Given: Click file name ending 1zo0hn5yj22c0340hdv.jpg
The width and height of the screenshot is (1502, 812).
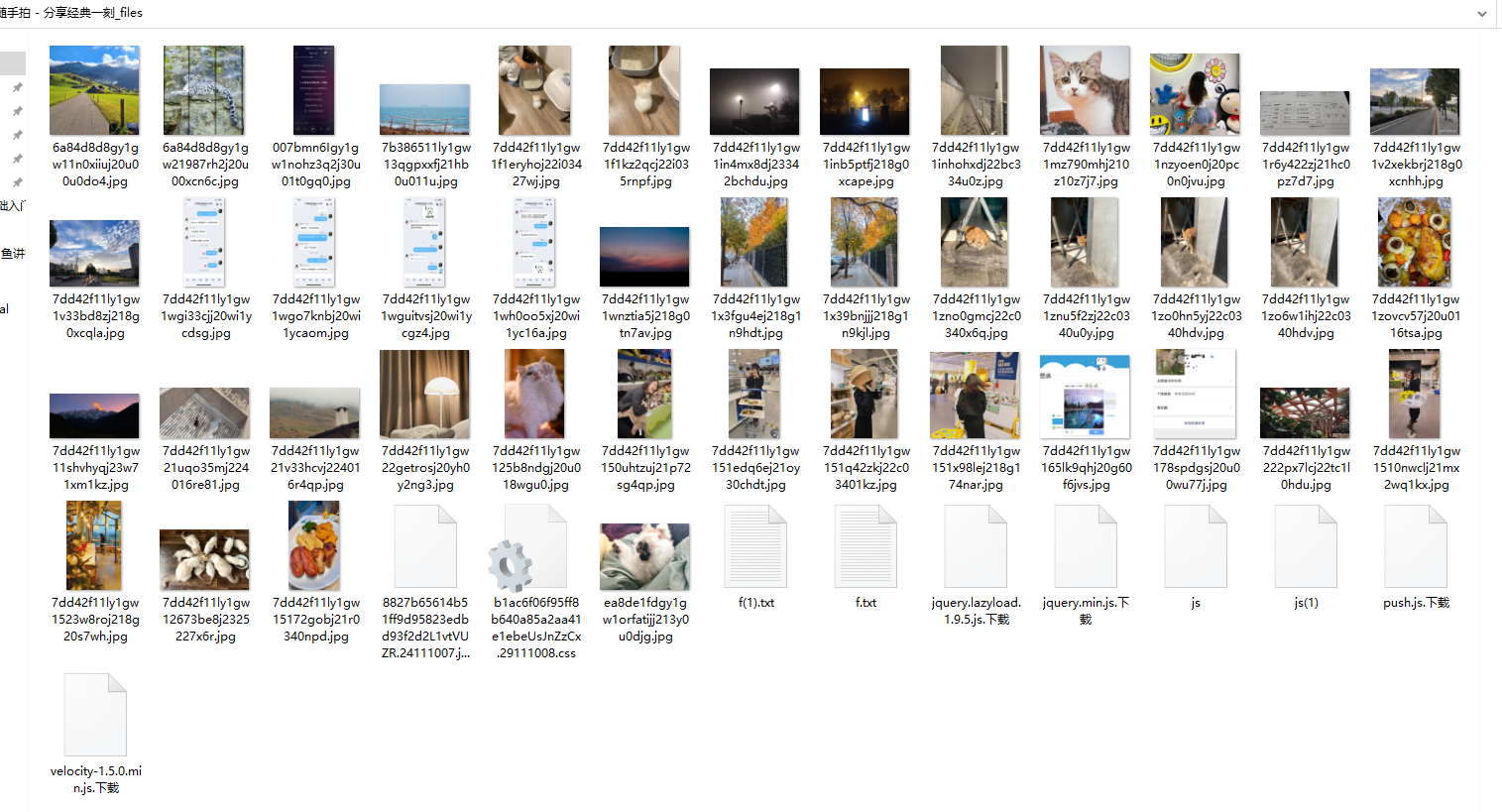Looking at the screenshot, I should pos(1196,316).
